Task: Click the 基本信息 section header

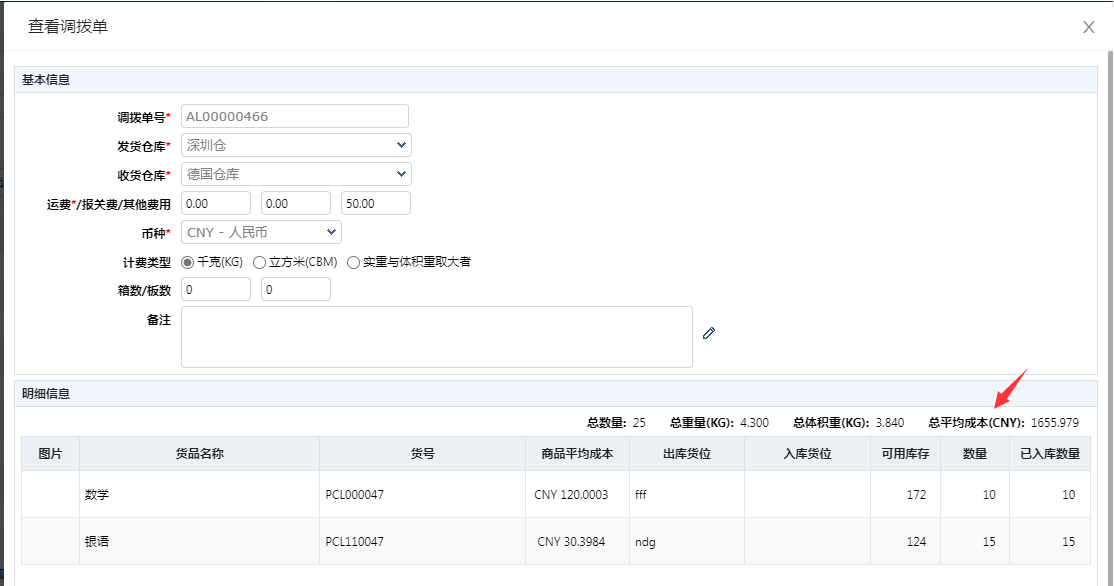Action: point(556,80)
